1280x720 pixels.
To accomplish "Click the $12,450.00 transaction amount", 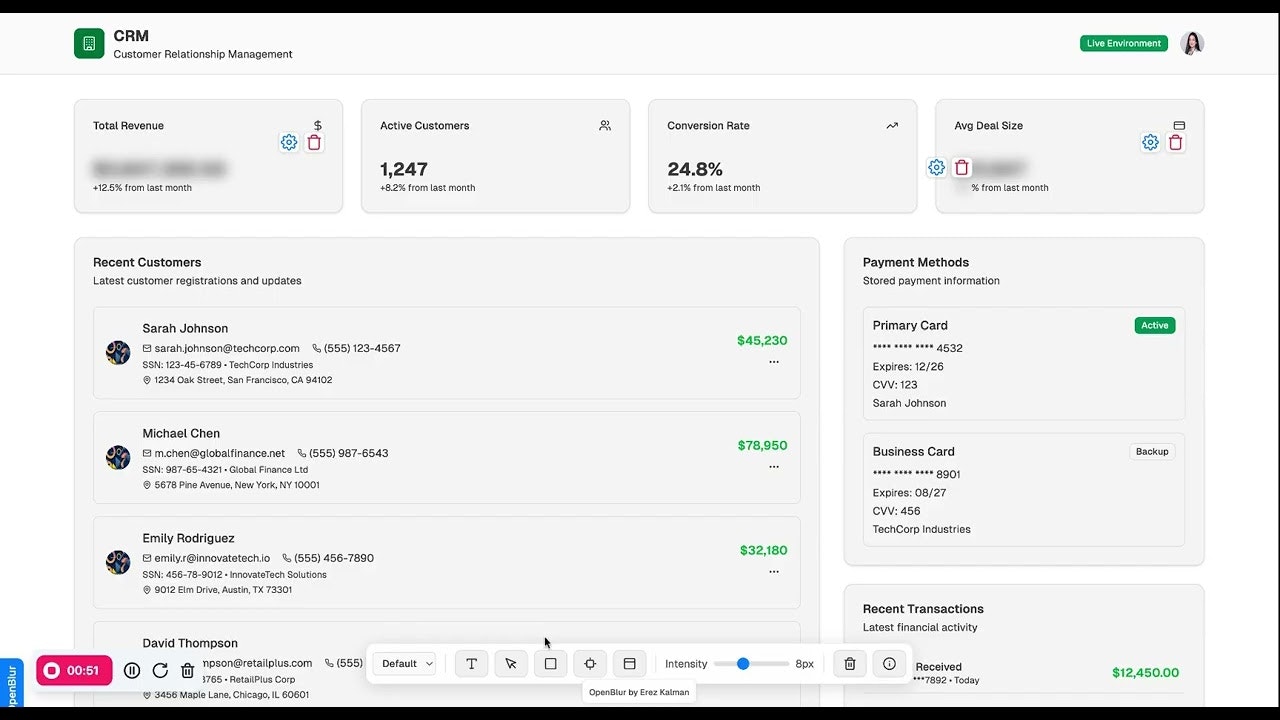I will pyautogui.click(x=1145, y=673).
